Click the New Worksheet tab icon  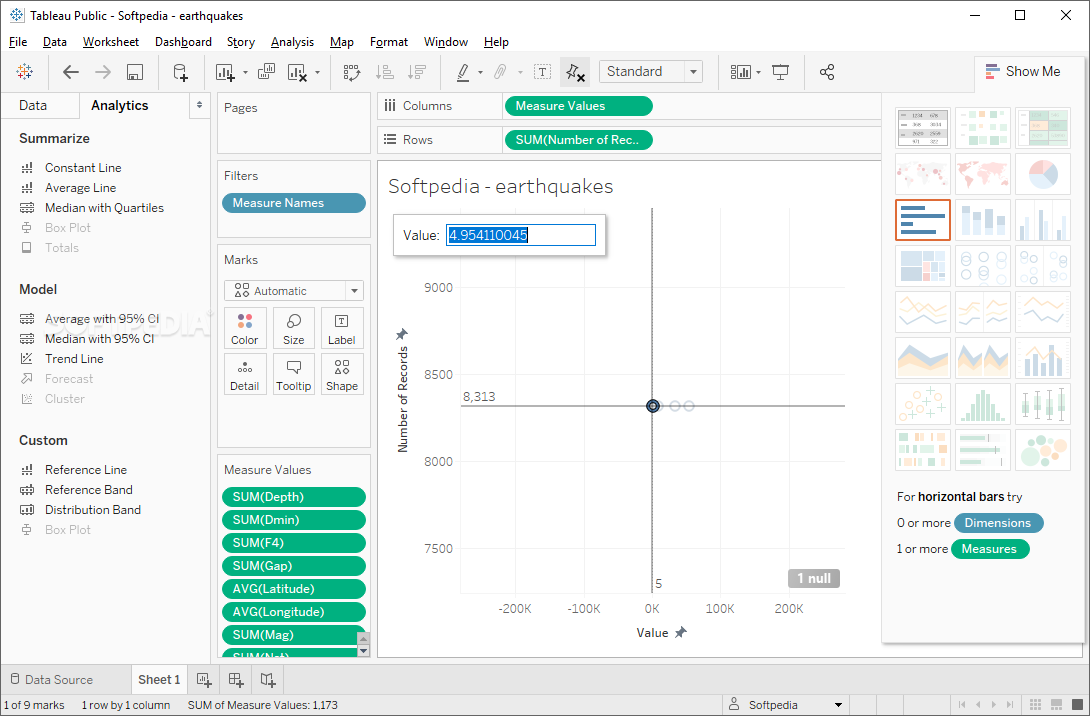(x=204, y=679)
